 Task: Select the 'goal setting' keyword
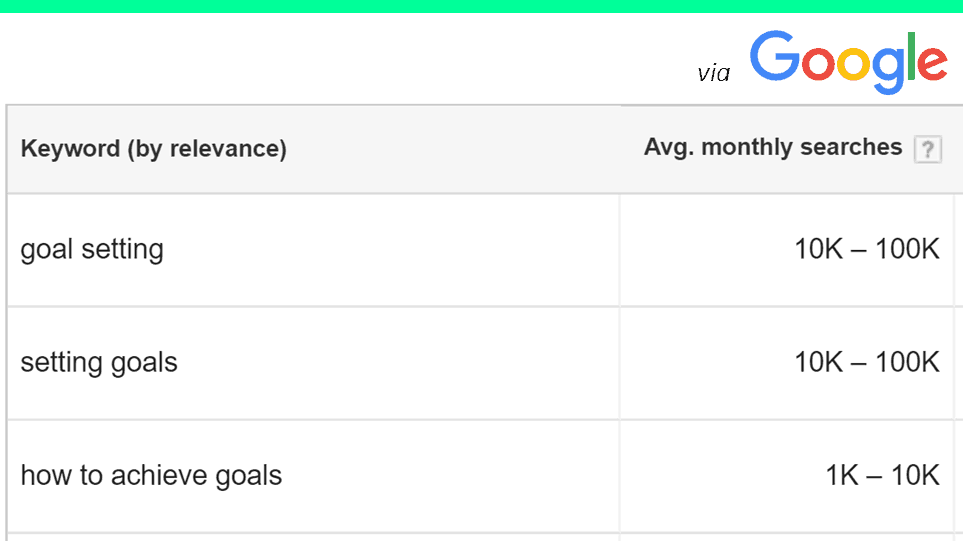[x=92, y=250]
